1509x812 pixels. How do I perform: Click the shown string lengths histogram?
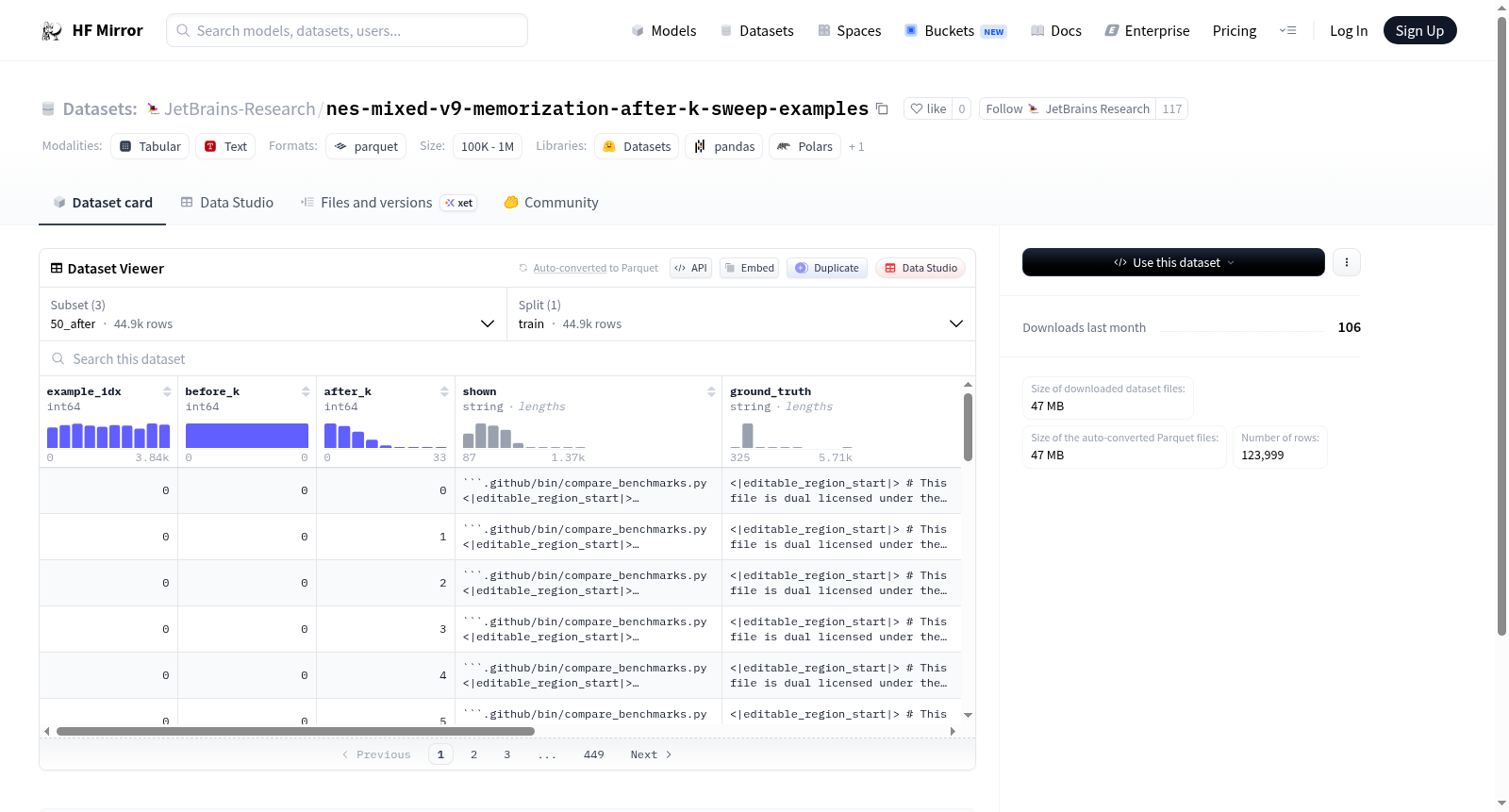pyautogui.click(x=524, y=436)
